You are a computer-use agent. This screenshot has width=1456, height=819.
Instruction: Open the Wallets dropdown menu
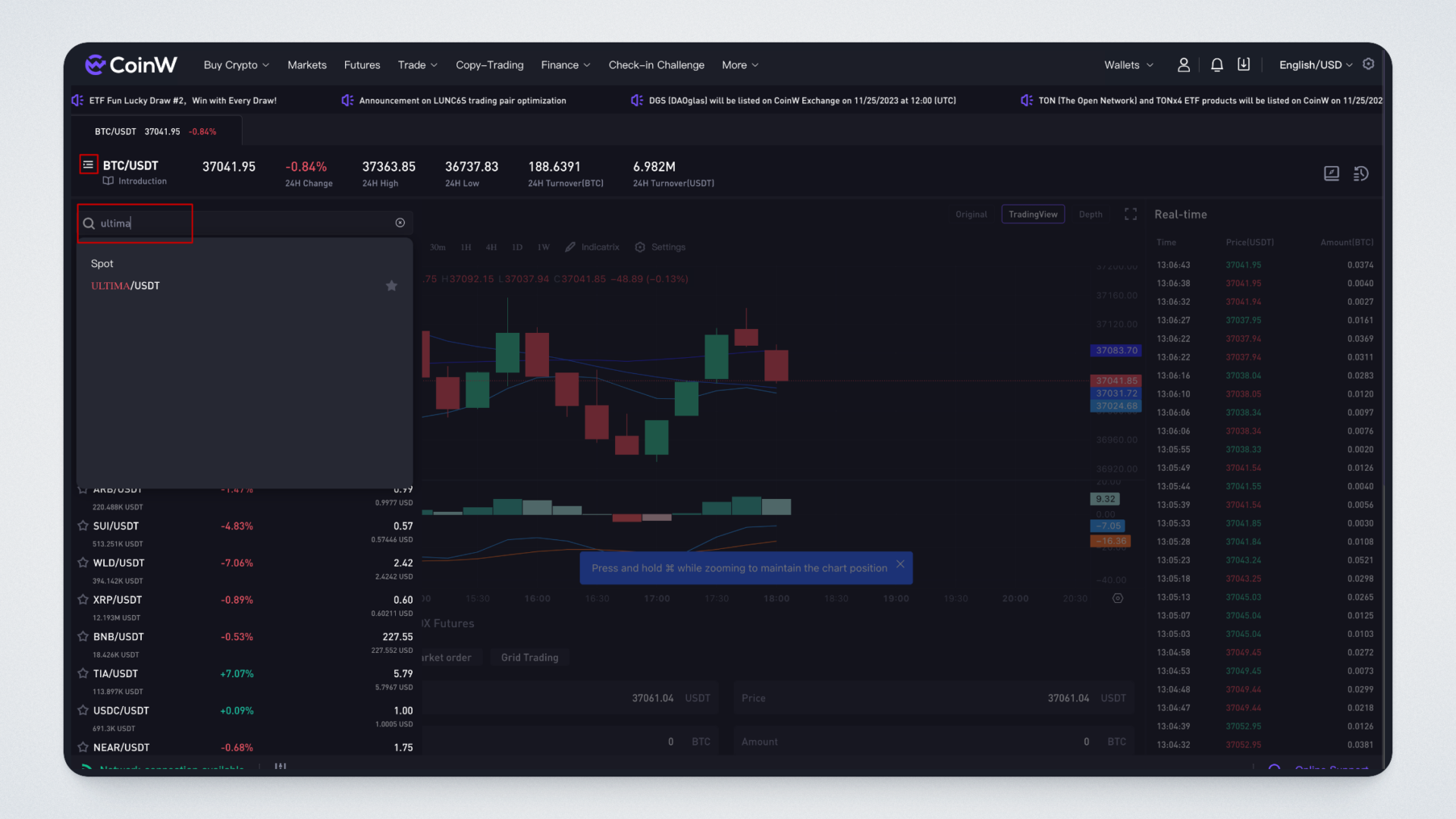tap(1128, 65)
